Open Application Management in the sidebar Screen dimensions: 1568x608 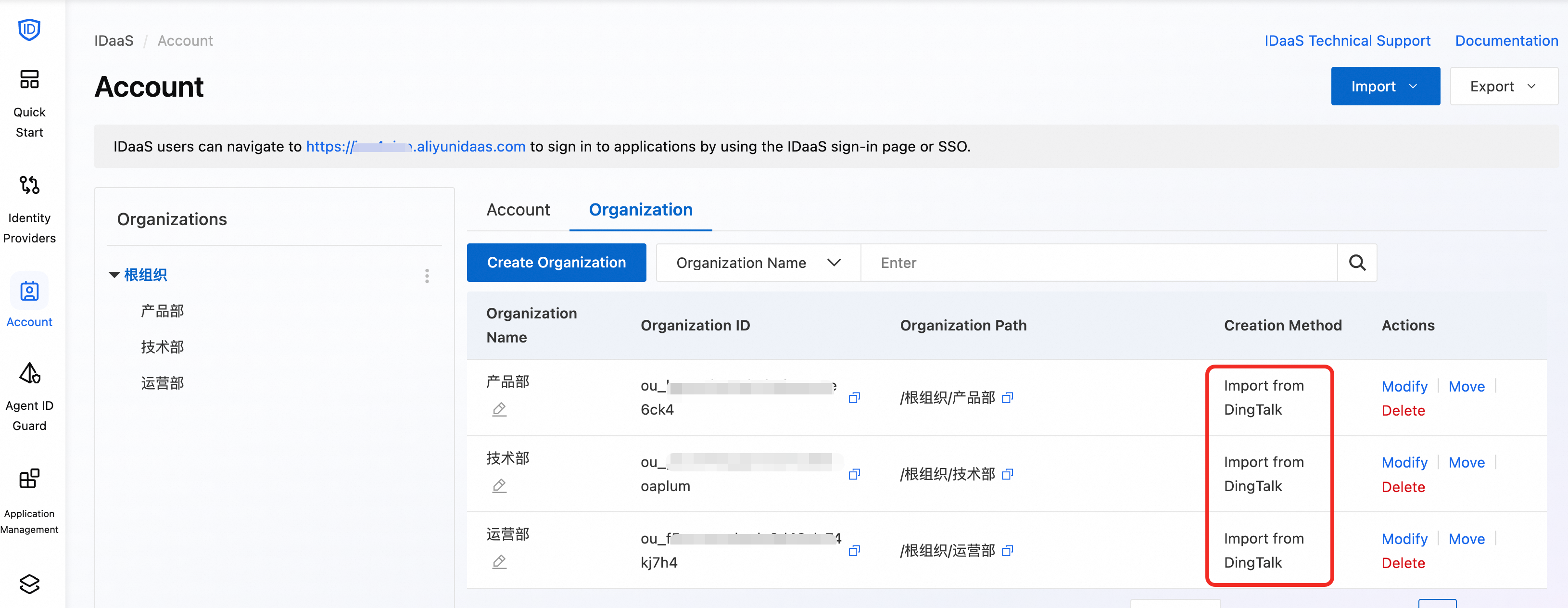pyautogui.click(x=29, y=502)
